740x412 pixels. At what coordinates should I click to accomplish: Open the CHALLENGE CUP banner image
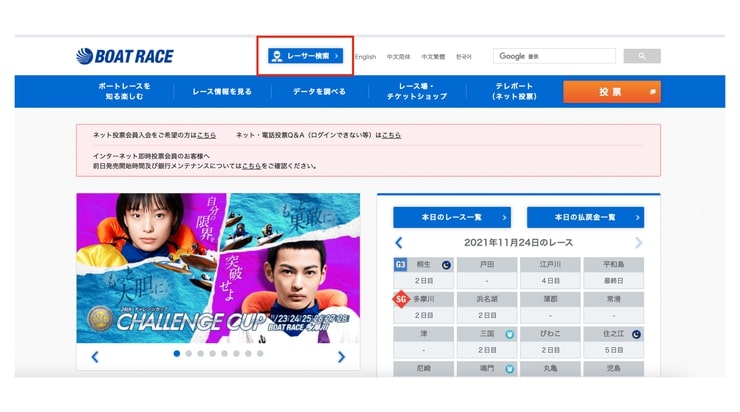click(x=218, y=268)
